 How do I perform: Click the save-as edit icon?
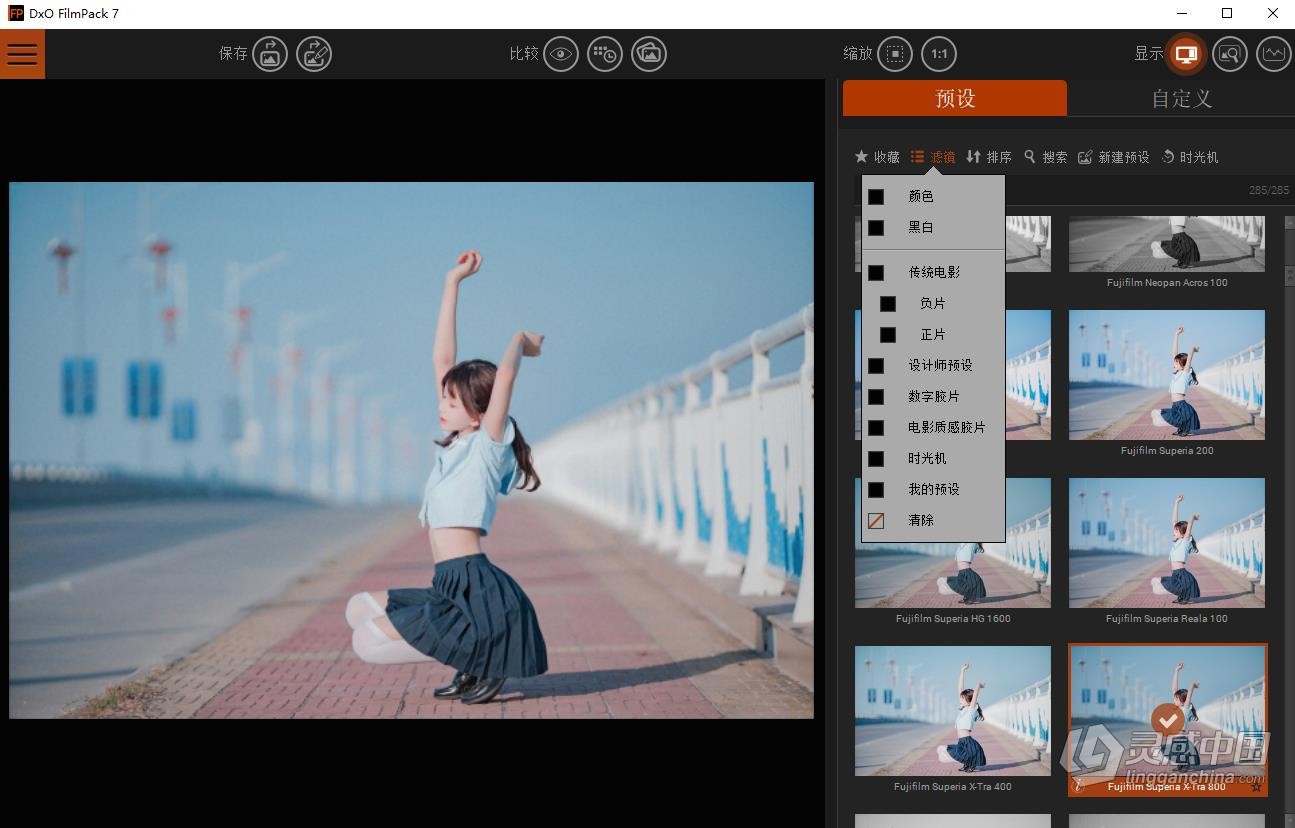tap(314, 54)
